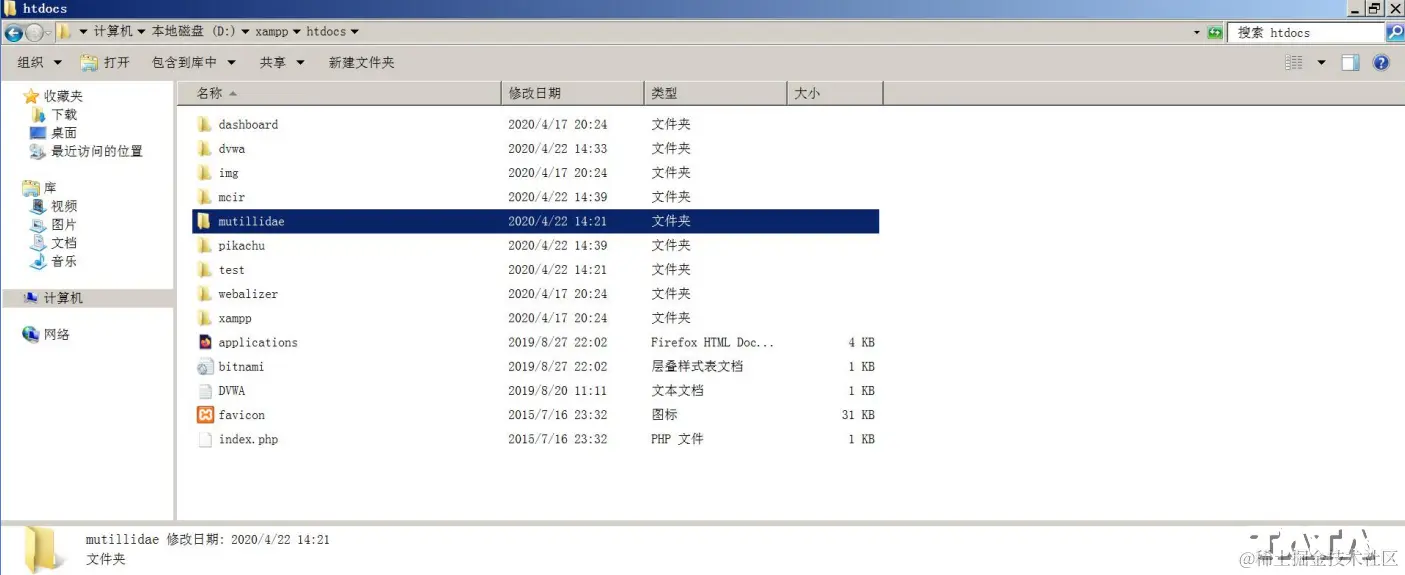Refresh the htdocs folder view
This screenshot has width=1405, height=575.
1215,32
